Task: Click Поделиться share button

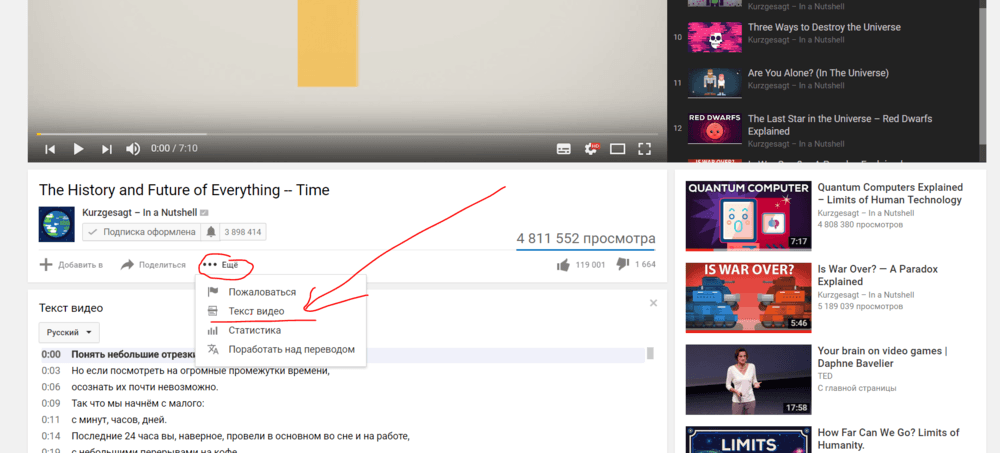Action: 153,265
